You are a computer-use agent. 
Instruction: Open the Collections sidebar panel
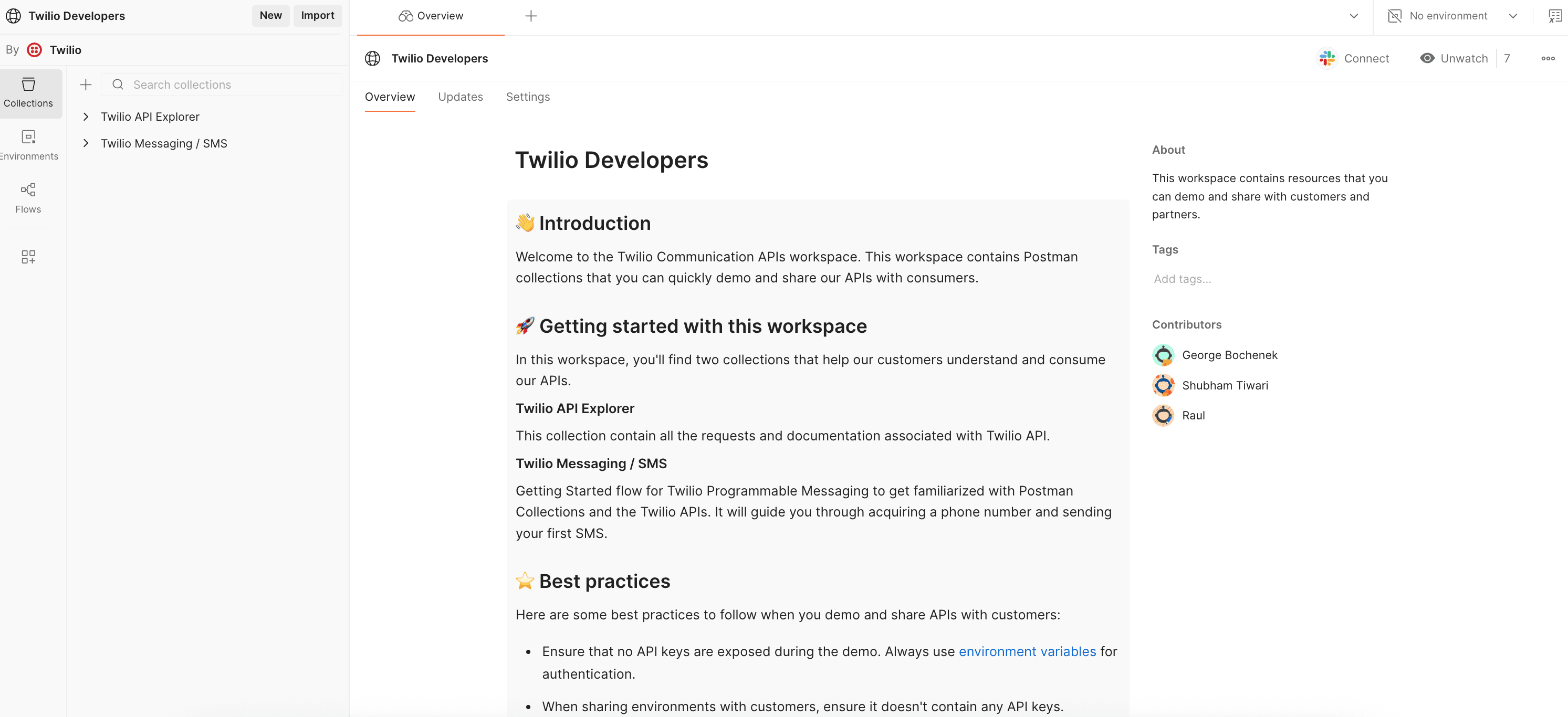28,92
